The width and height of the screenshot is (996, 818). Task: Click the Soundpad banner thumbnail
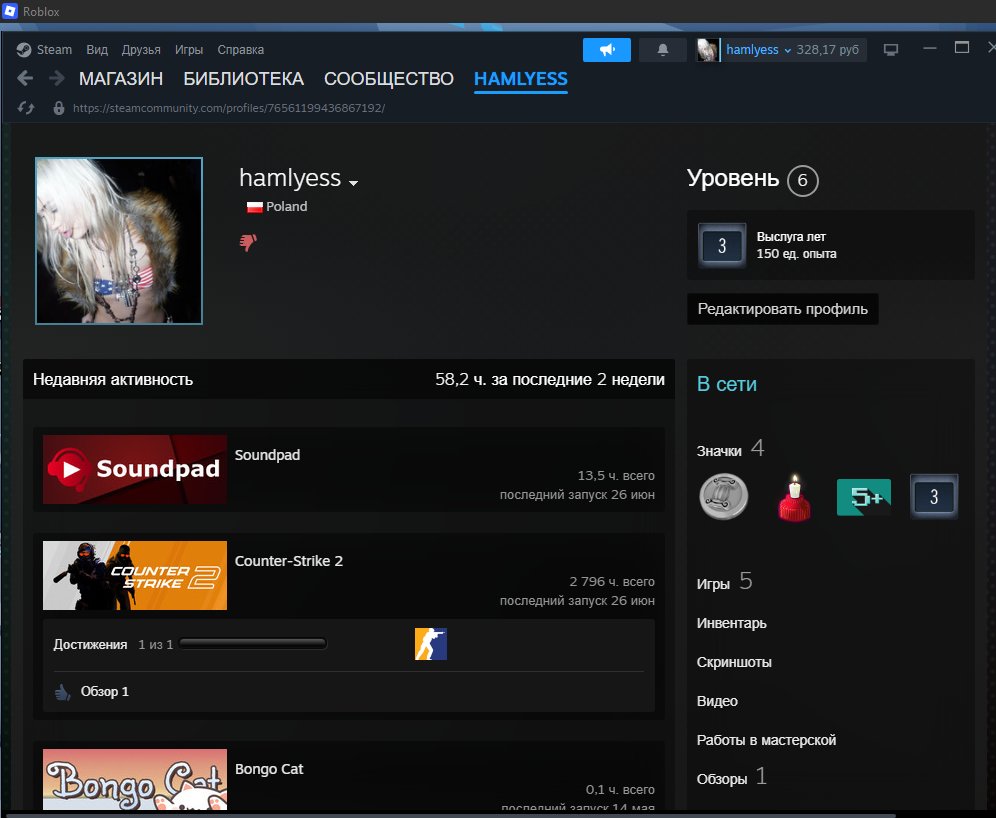pyautogui.click(x=135, y=469)
